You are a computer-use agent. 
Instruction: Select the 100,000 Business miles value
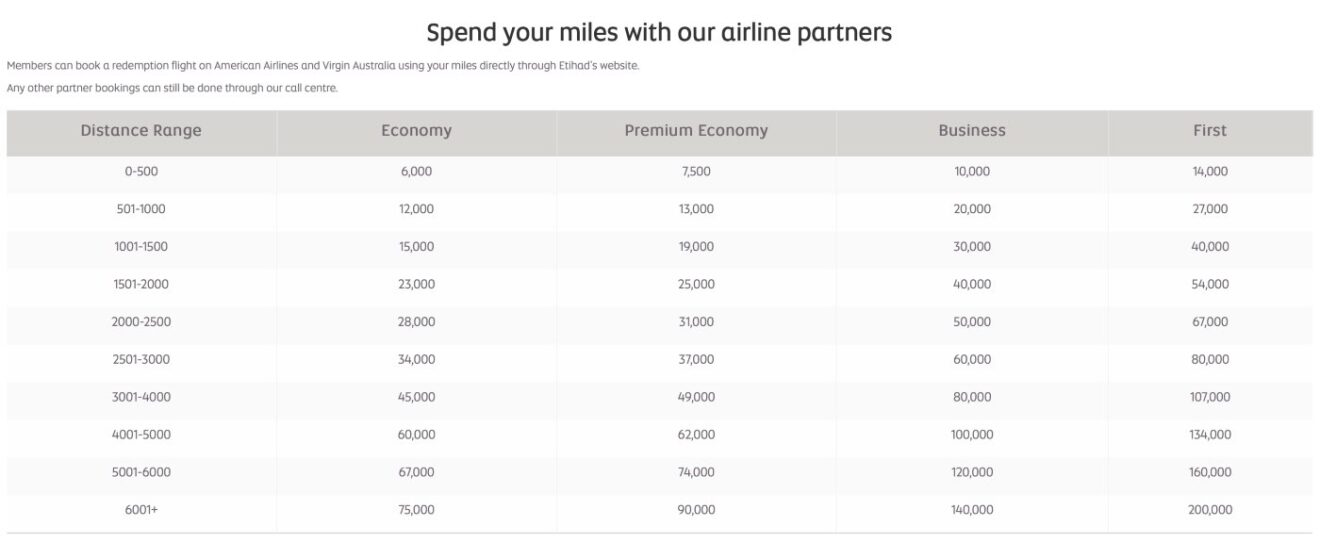click(x=972, y=435)
